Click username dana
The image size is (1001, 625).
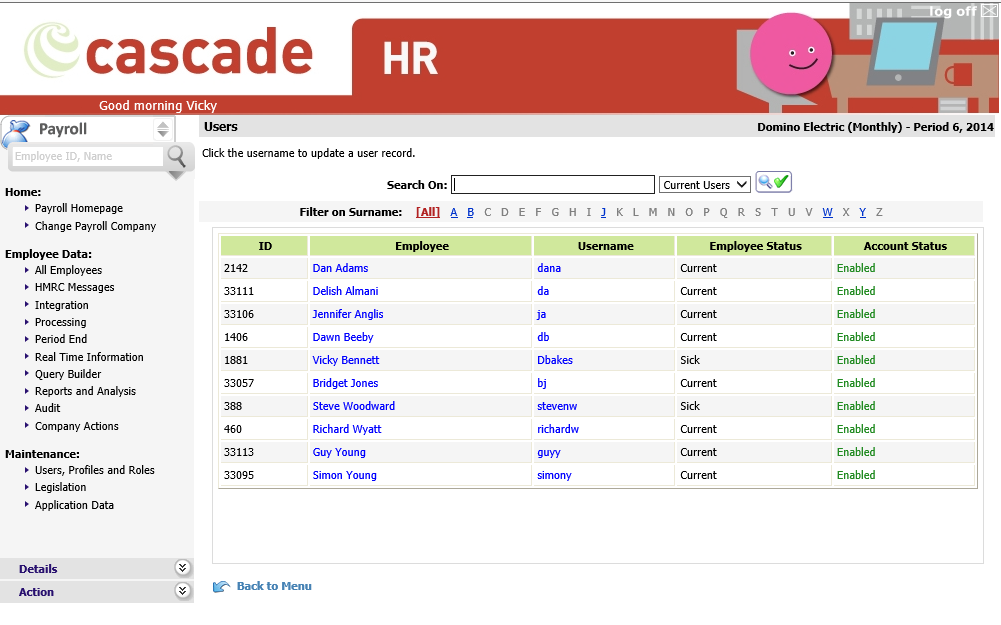[x=549, y=268]
